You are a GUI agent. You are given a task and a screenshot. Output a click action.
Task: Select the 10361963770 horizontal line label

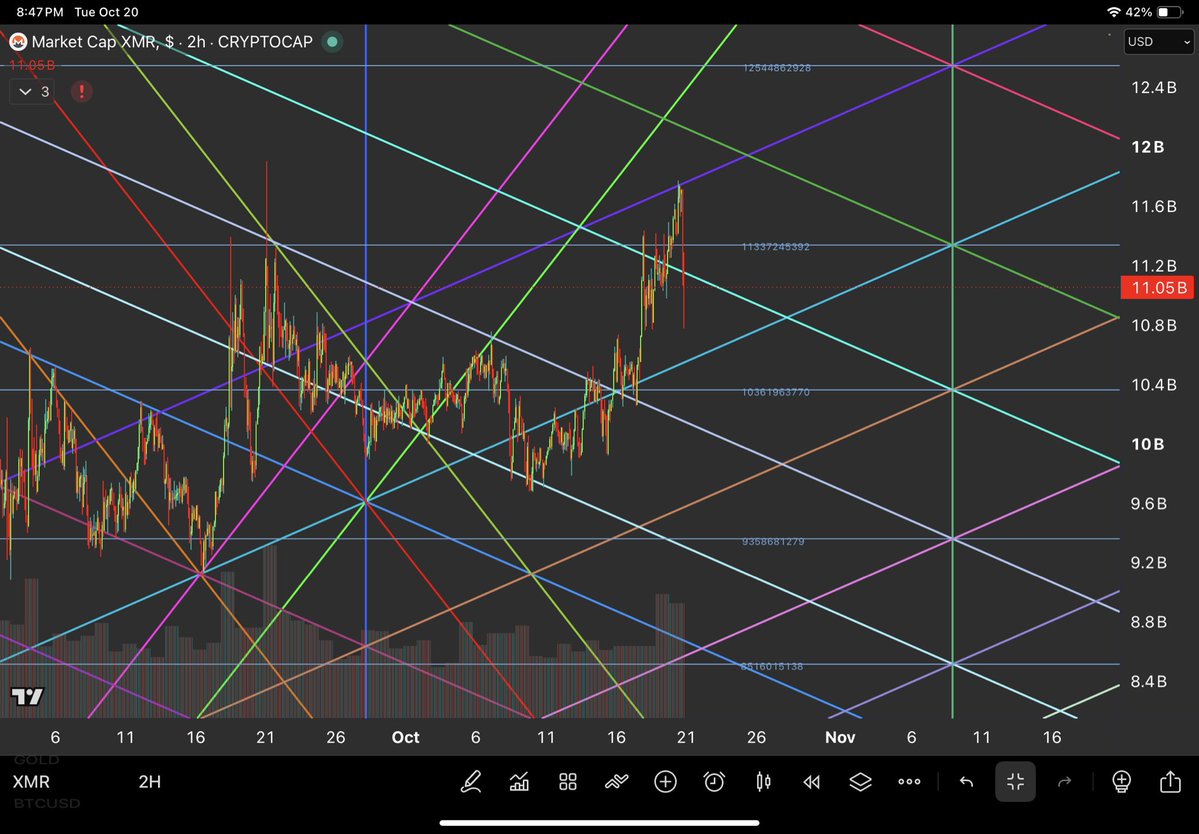[x=775, y=391]
